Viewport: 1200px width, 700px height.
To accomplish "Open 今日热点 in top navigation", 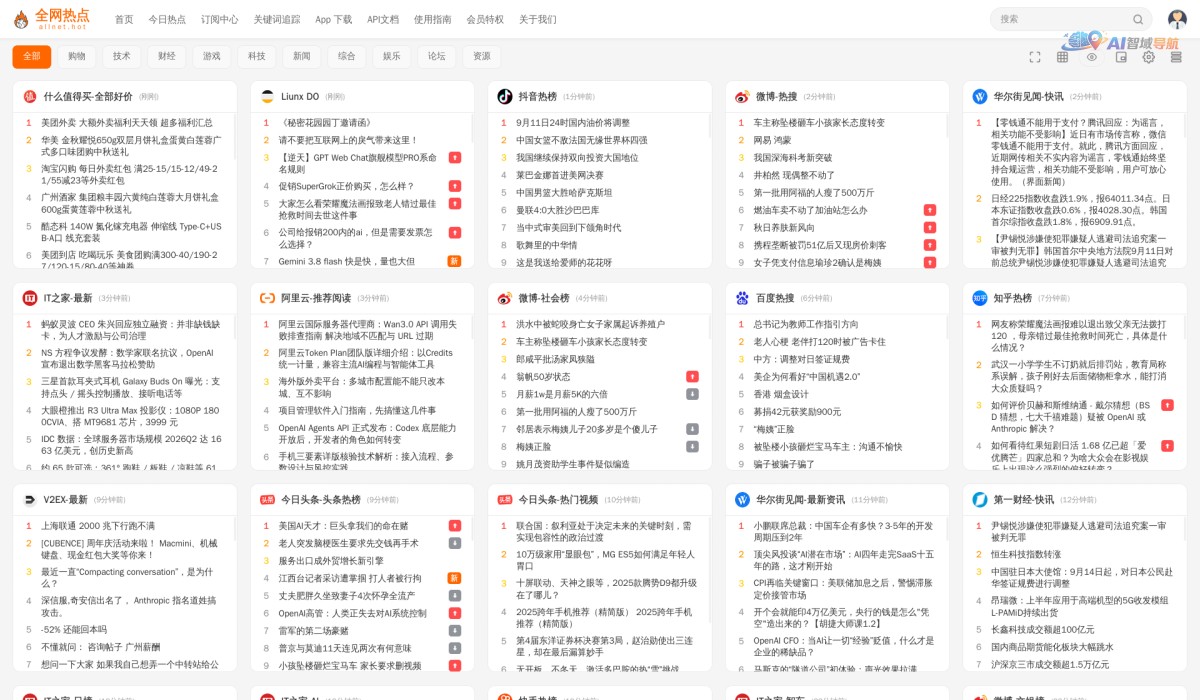I will pos(167,19).
